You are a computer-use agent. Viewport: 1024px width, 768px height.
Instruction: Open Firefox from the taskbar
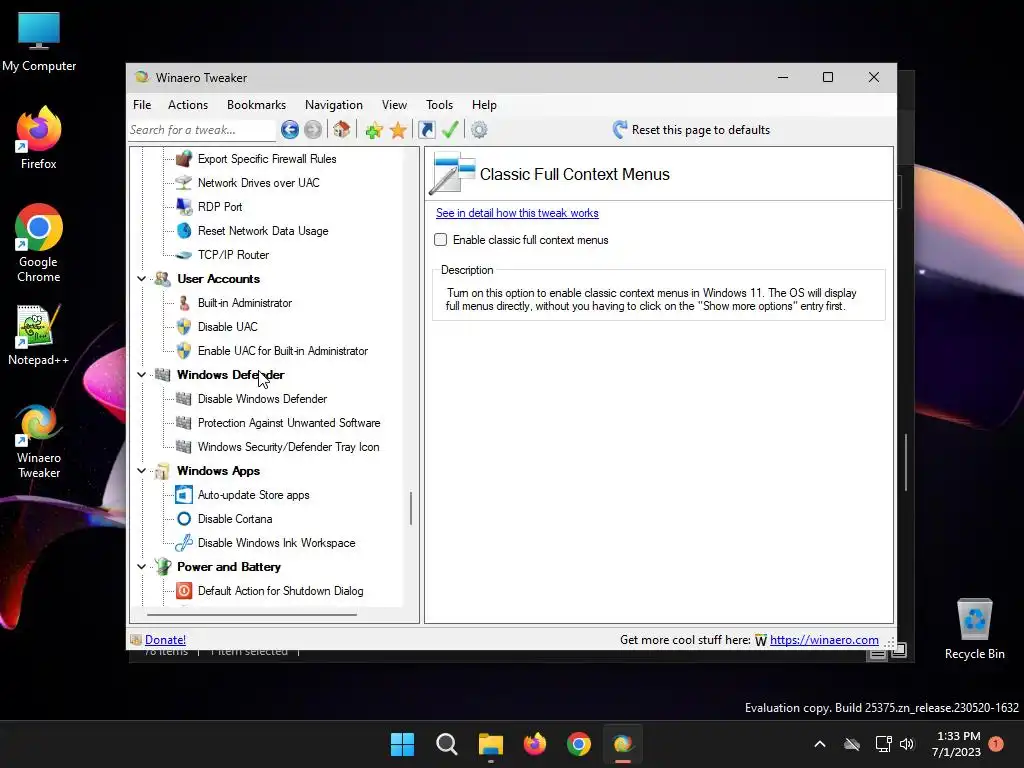535,744
